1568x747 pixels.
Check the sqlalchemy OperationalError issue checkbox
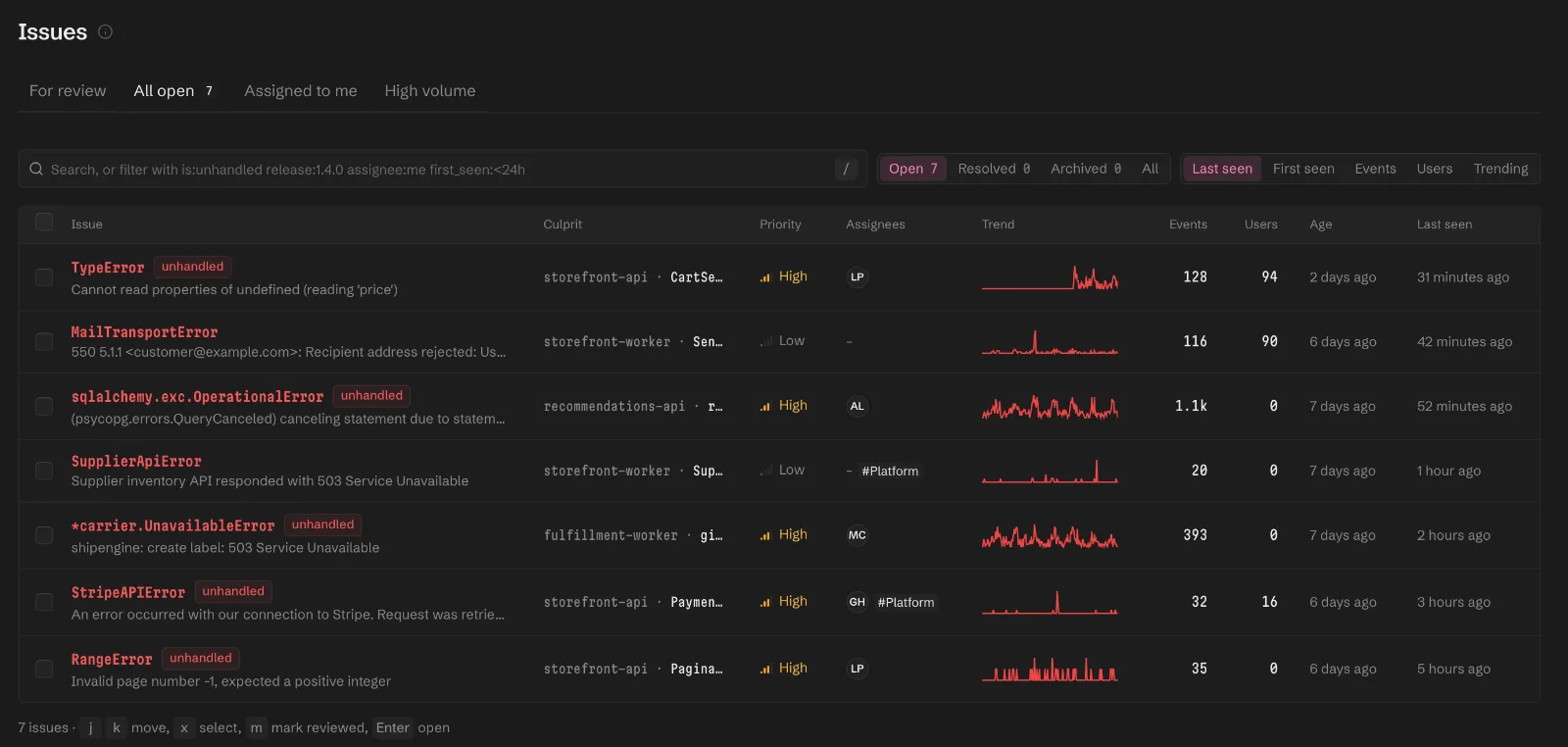pyautogui.click(x=44, y=406)
